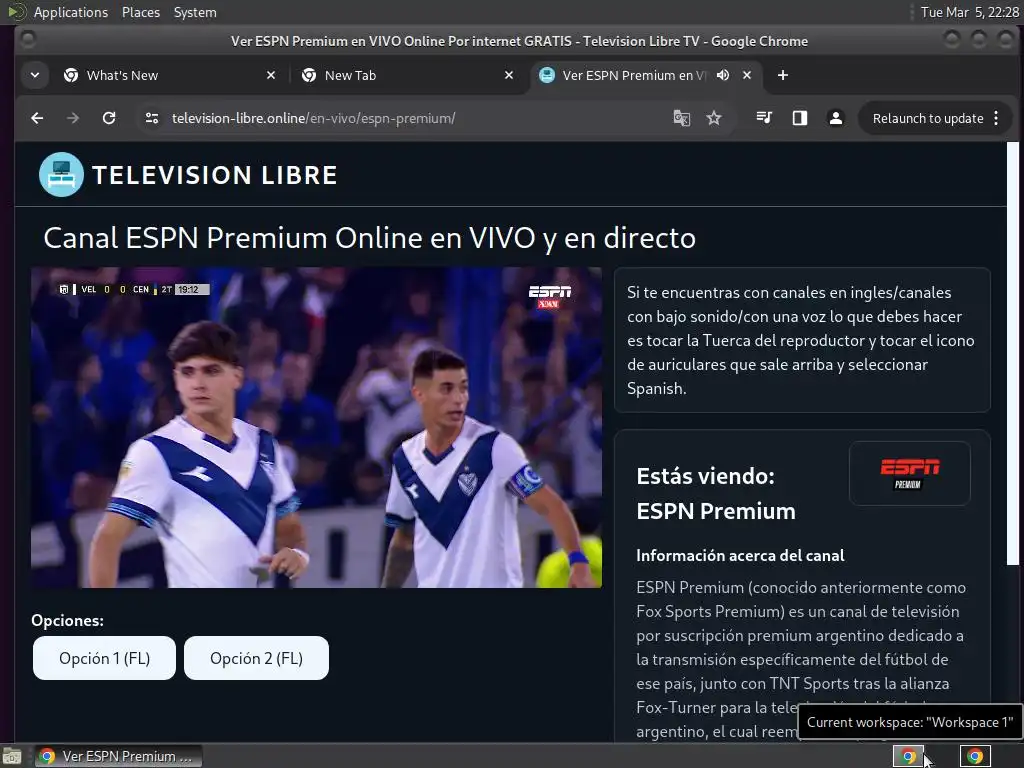Click the Información acerca del canal heading
This screenshot has width=1024, height=768.
(740, 556)
